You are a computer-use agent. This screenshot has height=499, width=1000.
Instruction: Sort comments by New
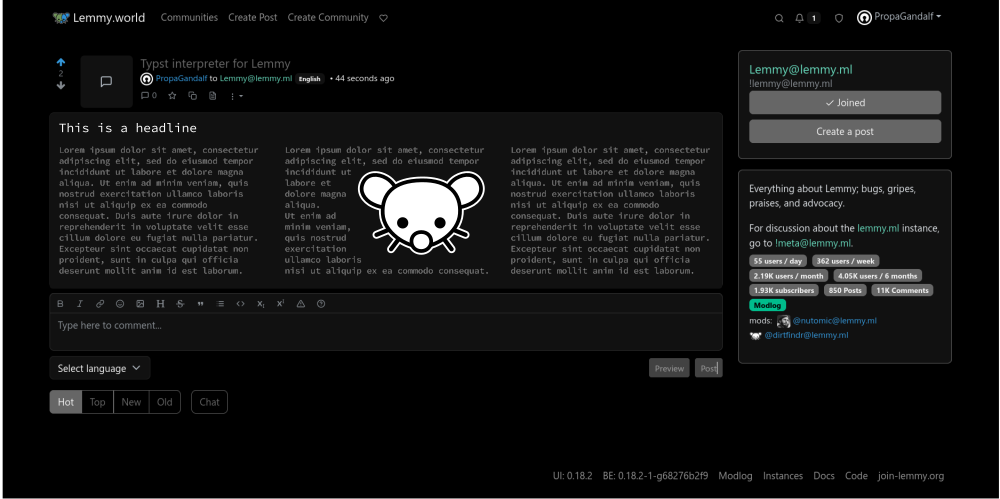[131, 402]
